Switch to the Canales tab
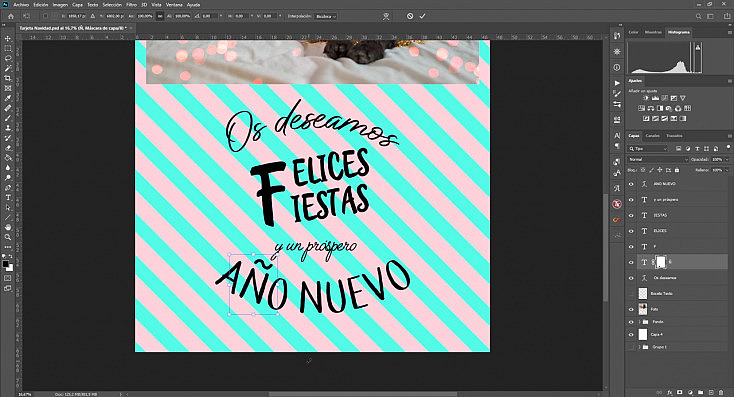The image size is (734, 397). tap(653, 136)
